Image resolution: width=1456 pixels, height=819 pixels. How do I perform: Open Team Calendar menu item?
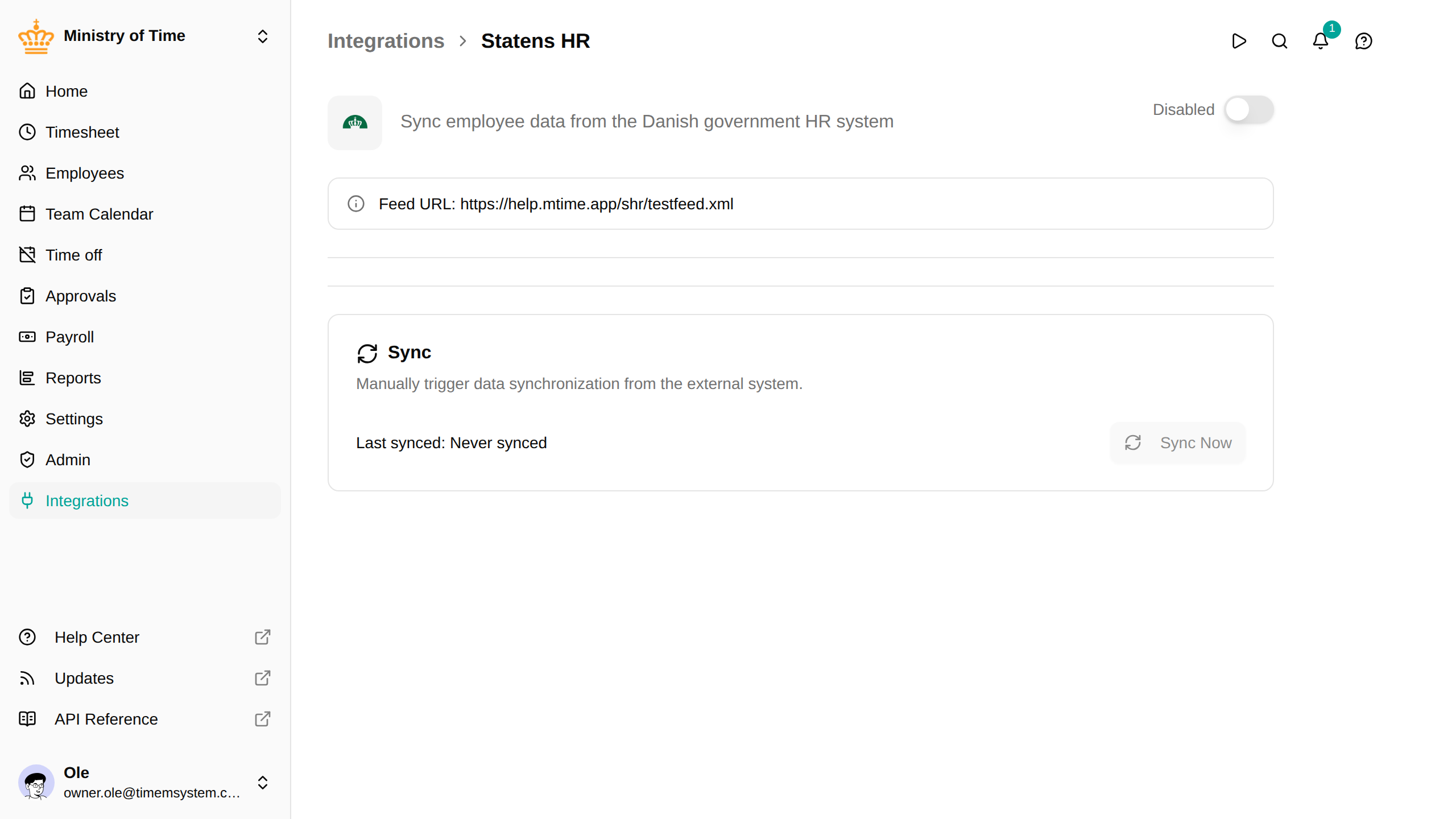click(x=145, y=214)
